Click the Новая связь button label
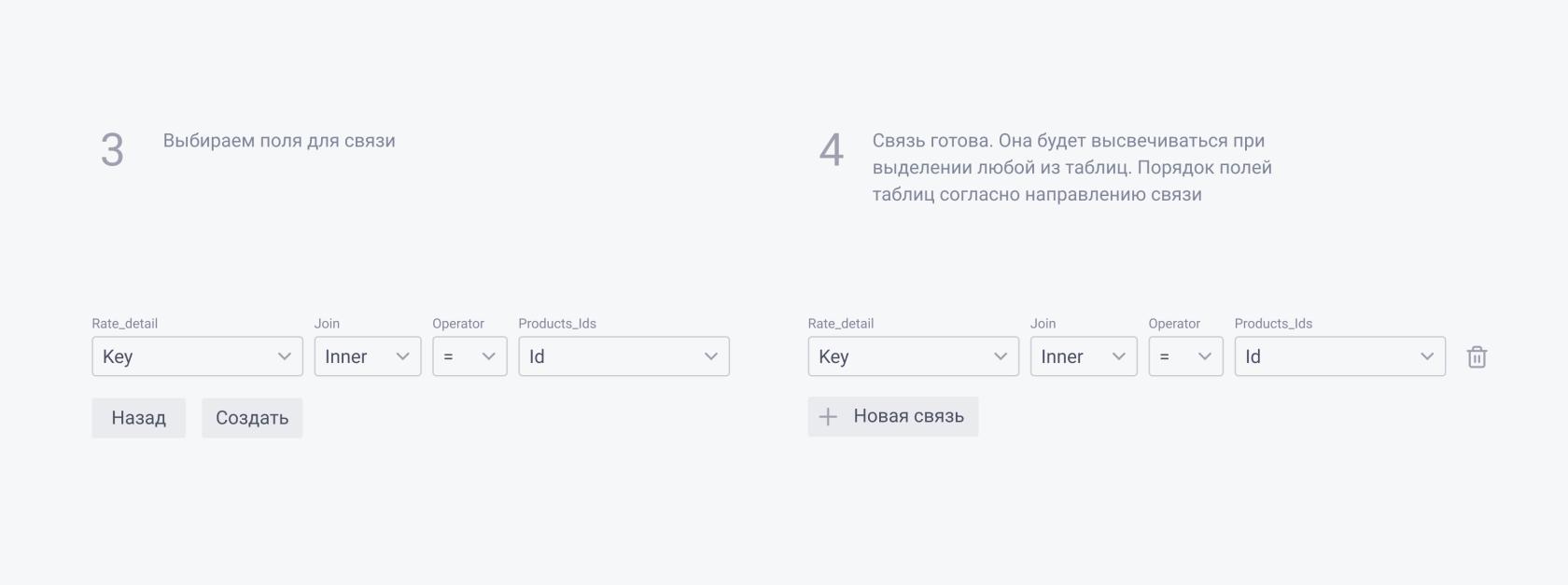 pyautogui.click(x=908, y=416)
